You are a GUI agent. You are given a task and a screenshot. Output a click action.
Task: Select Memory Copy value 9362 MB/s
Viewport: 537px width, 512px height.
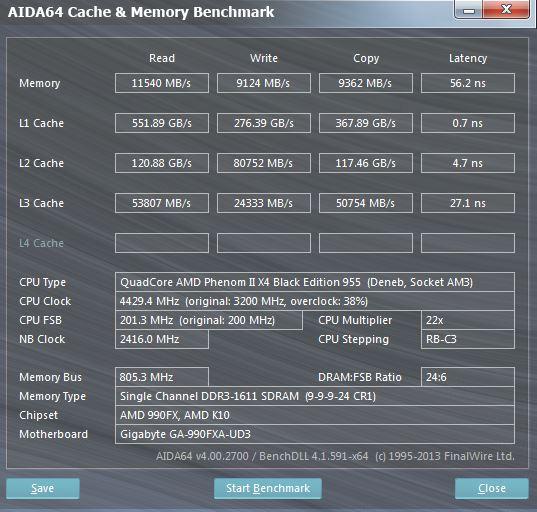(x=366, y=83)
